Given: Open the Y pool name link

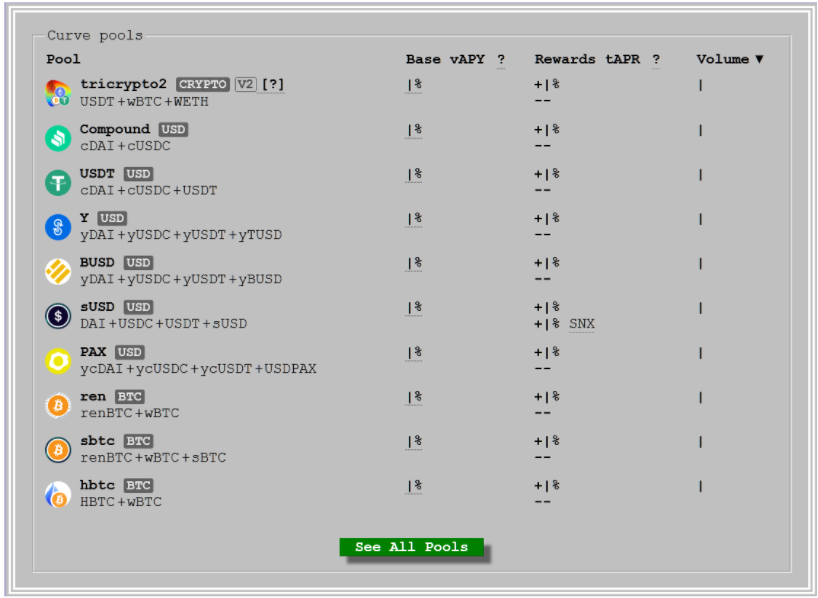Looking at the screenshot, I should pos(85,218).
